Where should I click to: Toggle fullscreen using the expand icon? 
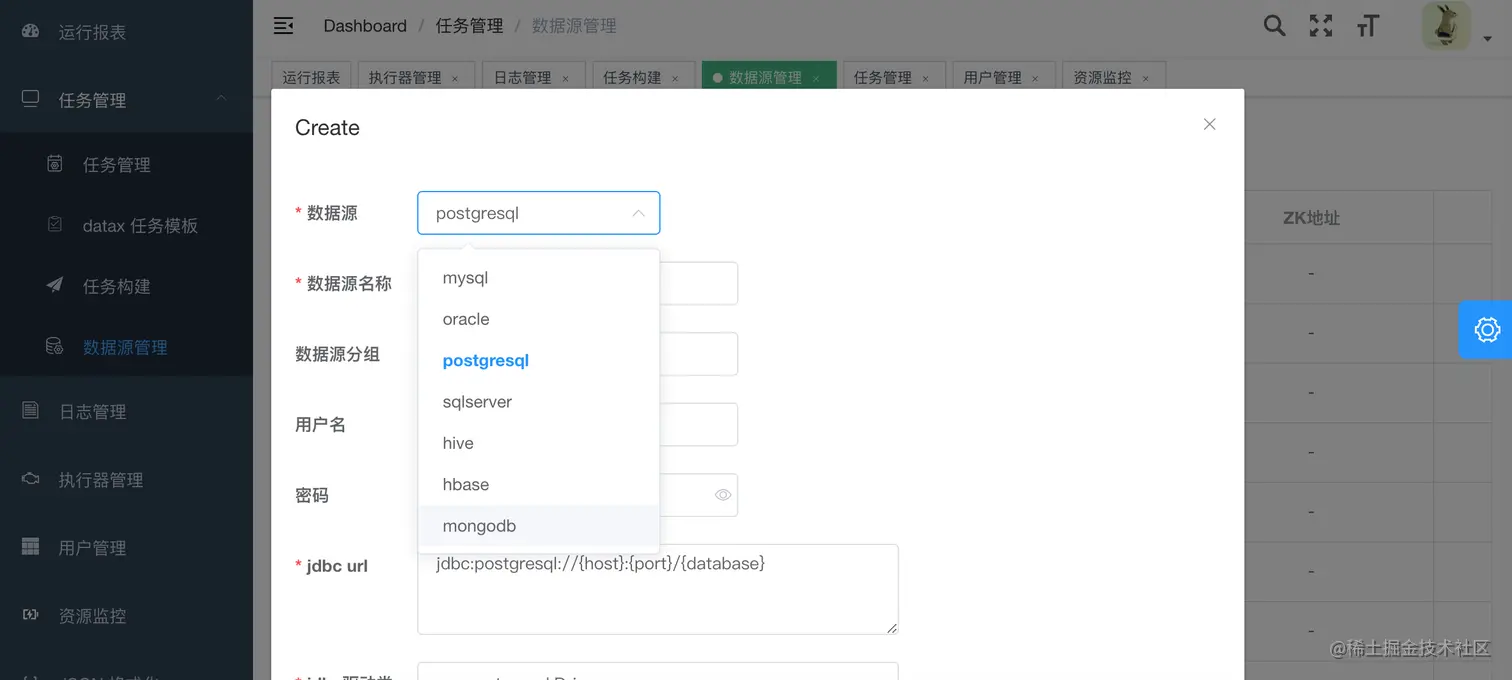1320,26
